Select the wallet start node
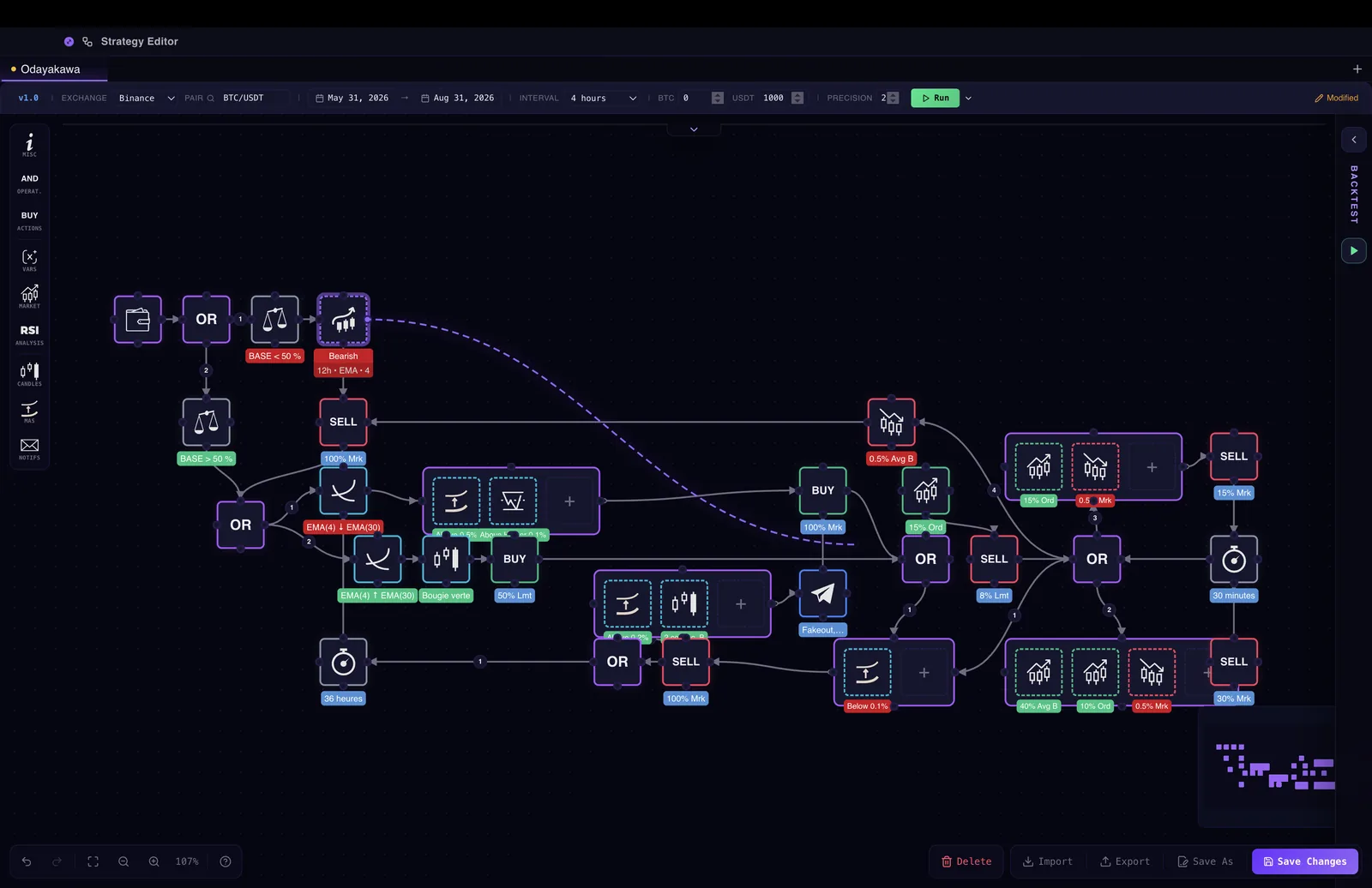Screen dimensions: 1372x888 point(137,319)
